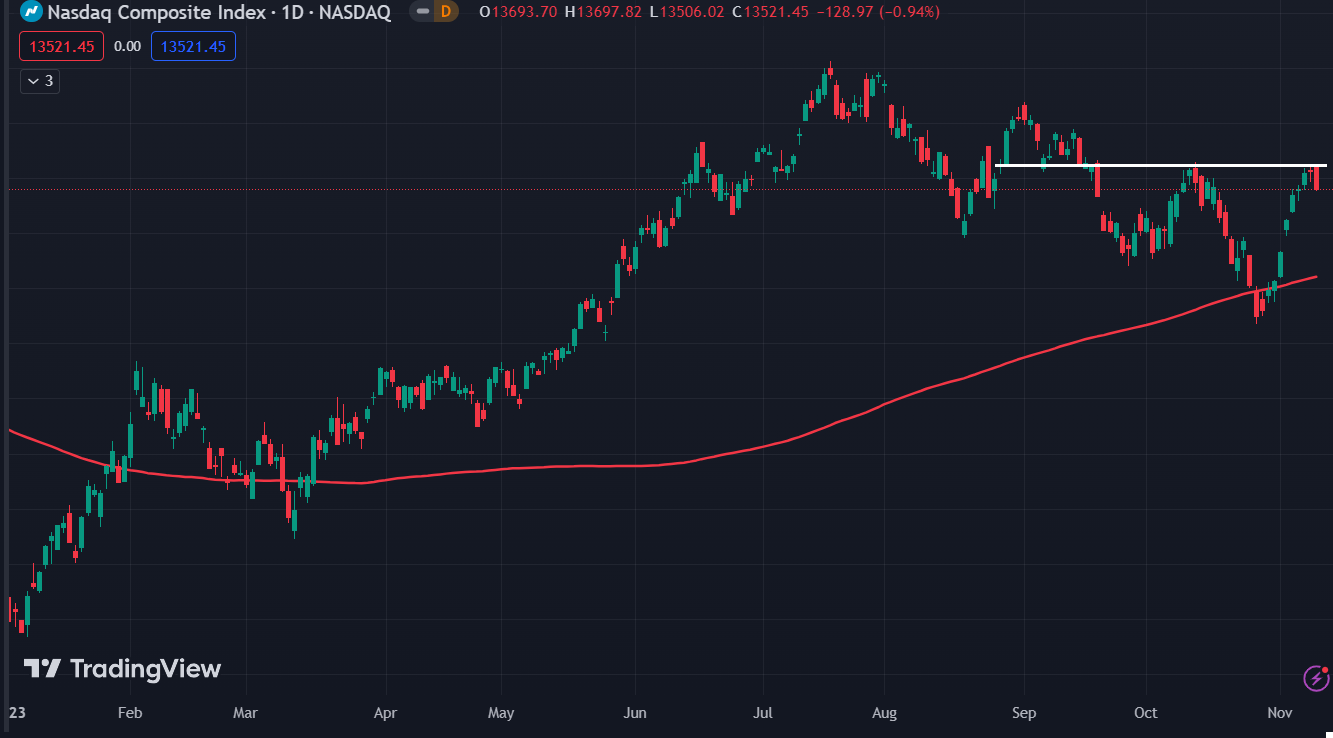Click the May label on the time axis
Viewport: 1333px width, 738px height.
(x=501, y=713)
